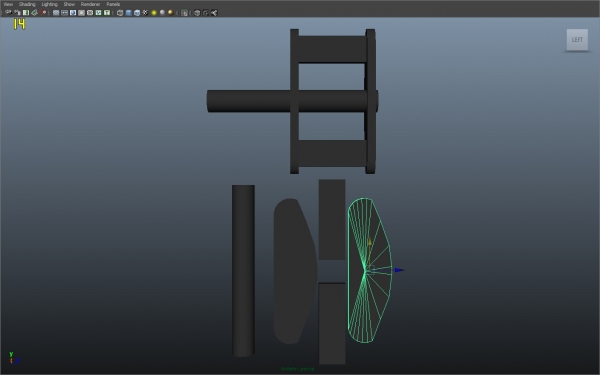Click the Use All Lights yellow sphere icon

click(154, 13)
